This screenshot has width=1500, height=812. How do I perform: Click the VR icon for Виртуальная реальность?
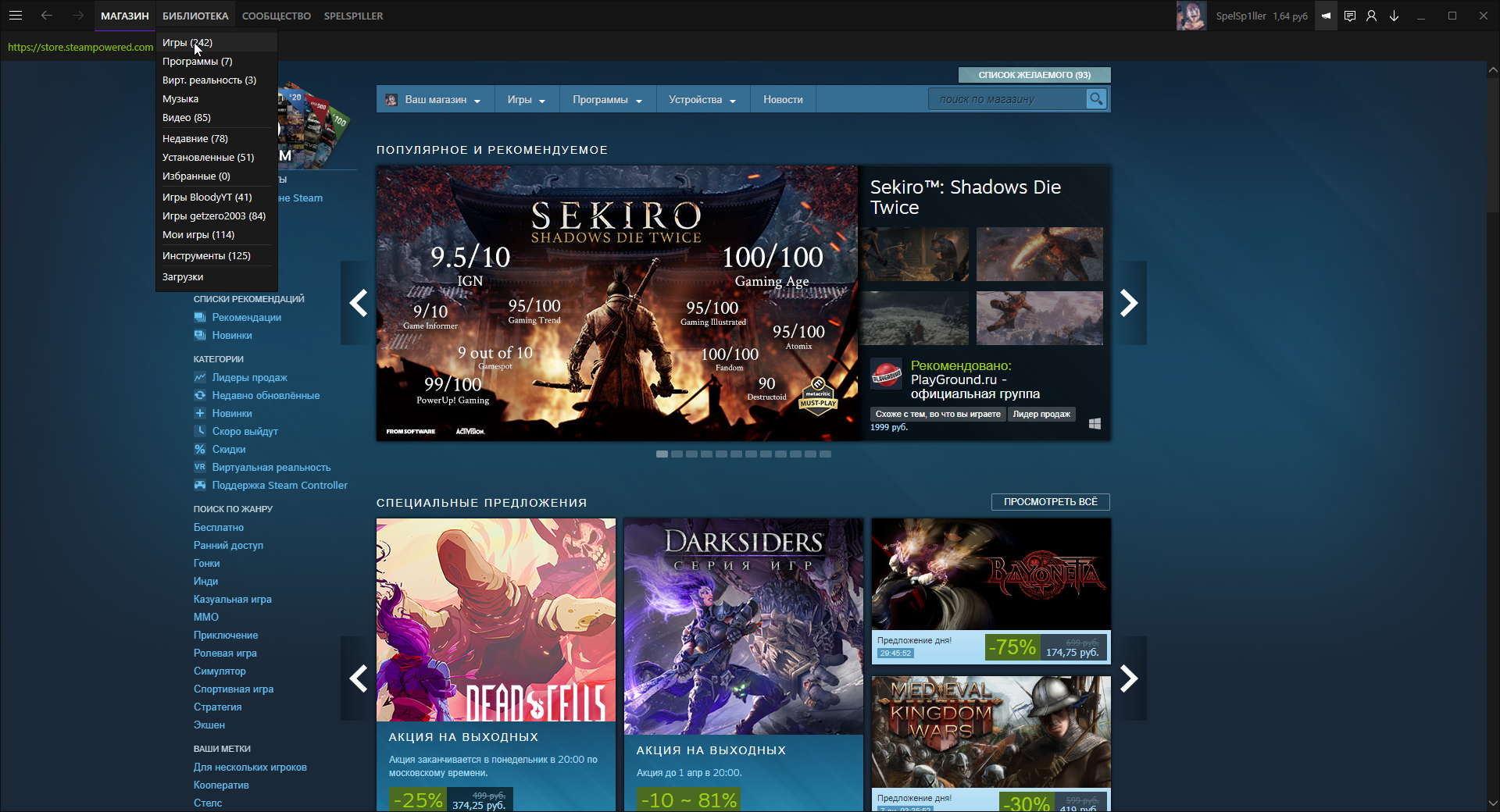coord(200,467)
